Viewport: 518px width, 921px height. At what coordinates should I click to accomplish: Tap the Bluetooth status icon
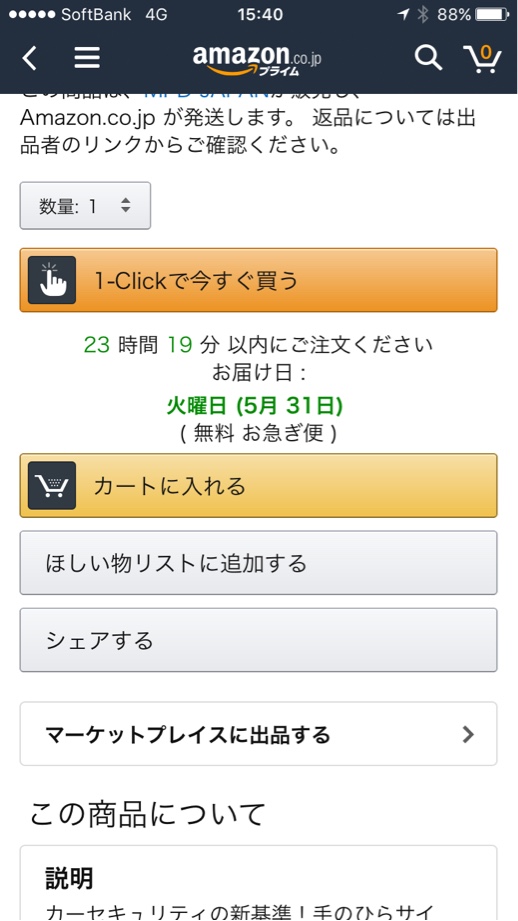point(423,14)
